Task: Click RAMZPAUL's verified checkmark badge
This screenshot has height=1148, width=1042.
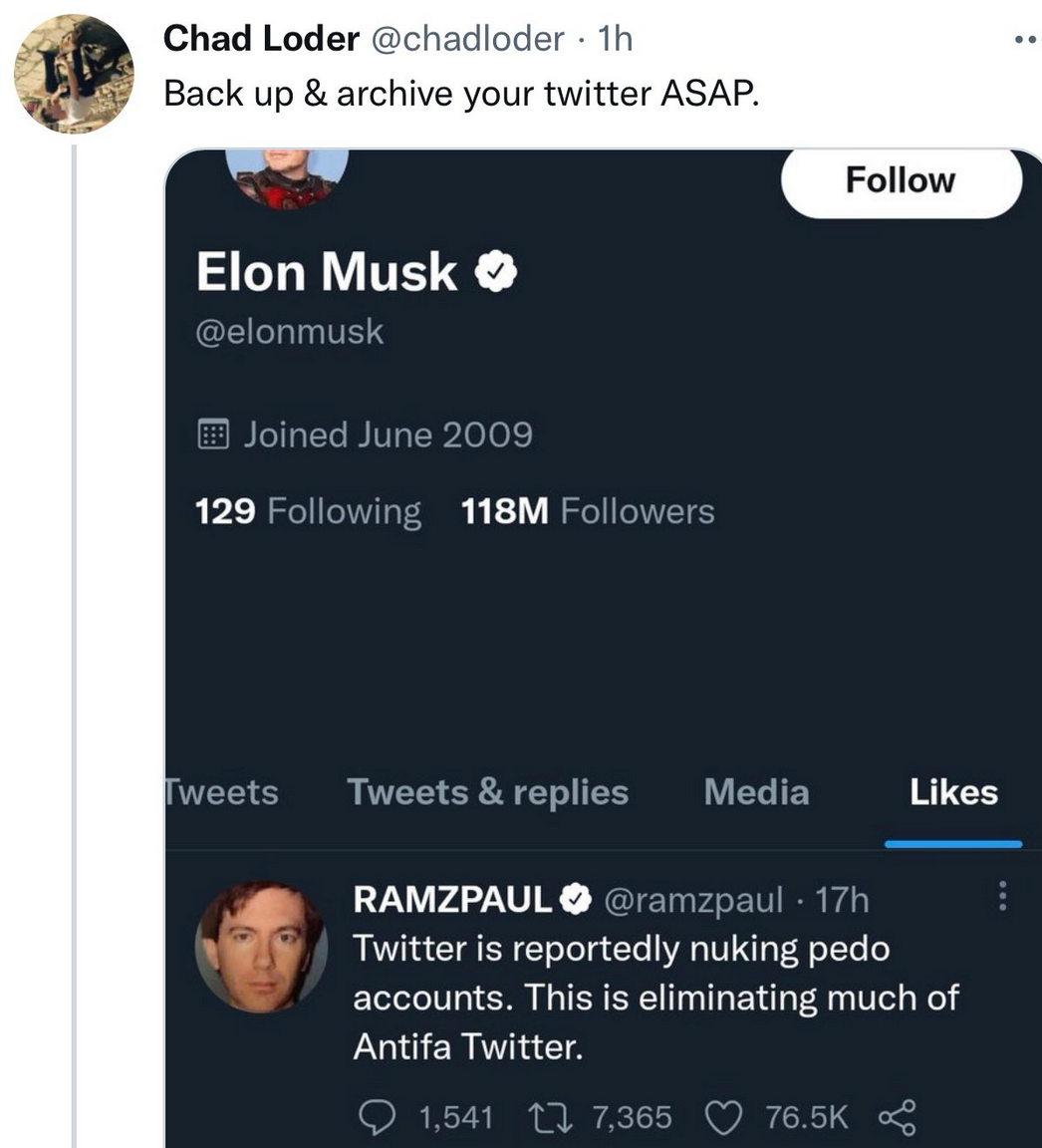Action: [576, 899]
